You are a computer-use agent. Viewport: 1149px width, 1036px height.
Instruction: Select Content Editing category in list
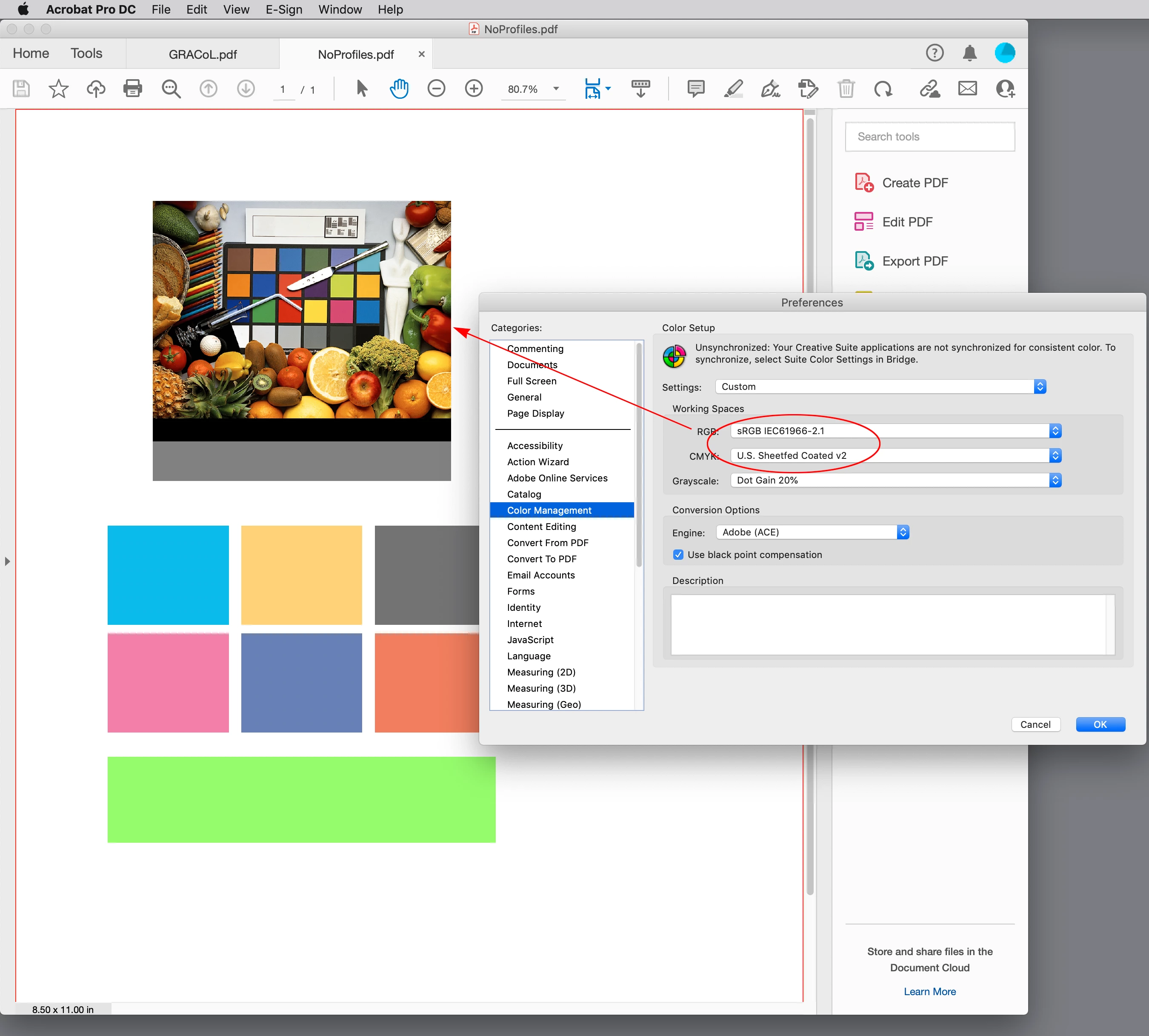(541, 527)
